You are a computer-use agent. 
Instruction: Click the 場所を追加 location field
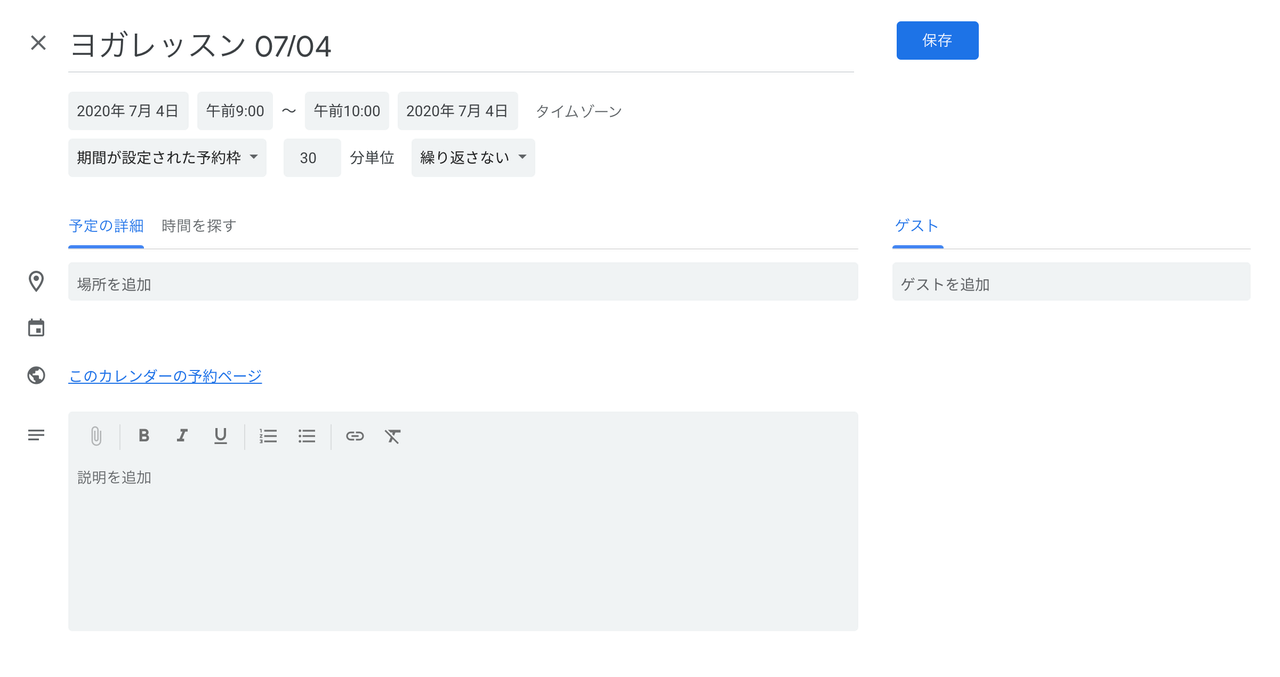(463, 282)
